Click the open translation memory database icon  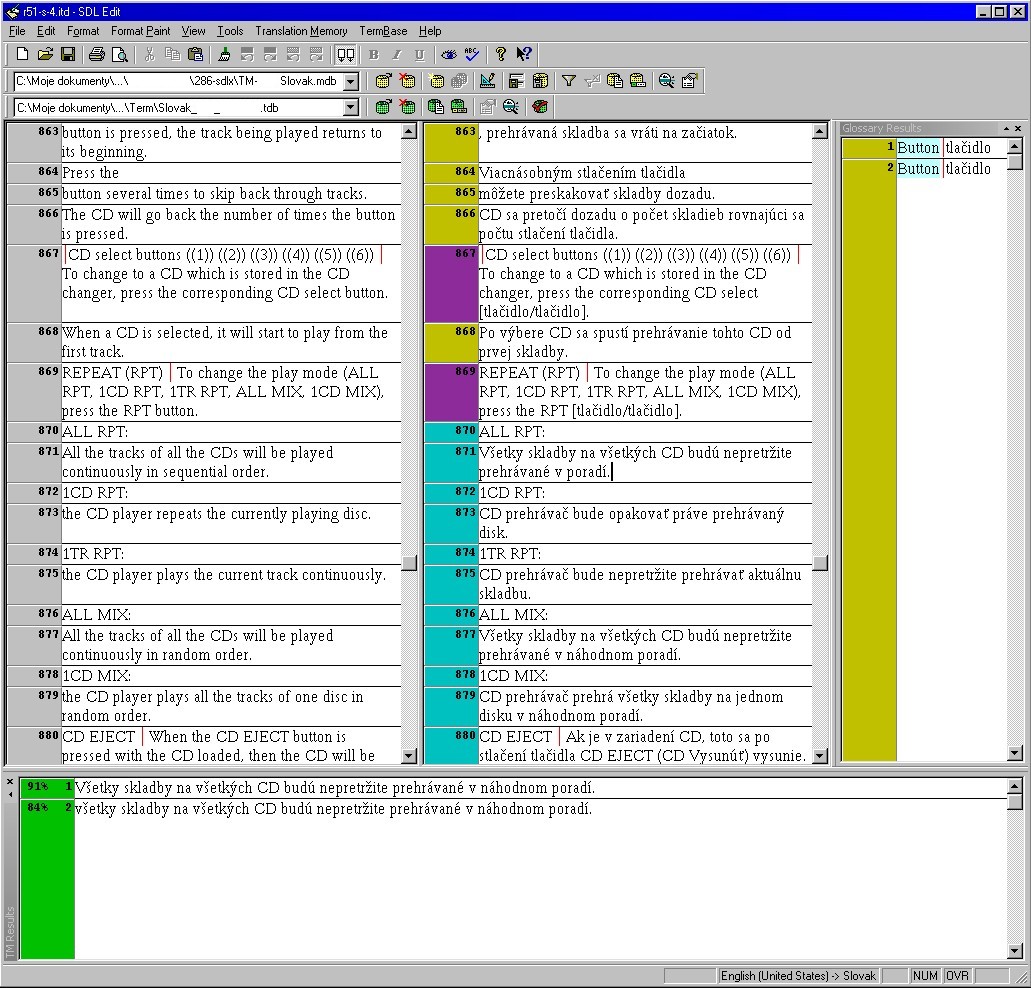click(x=383, y=81)
